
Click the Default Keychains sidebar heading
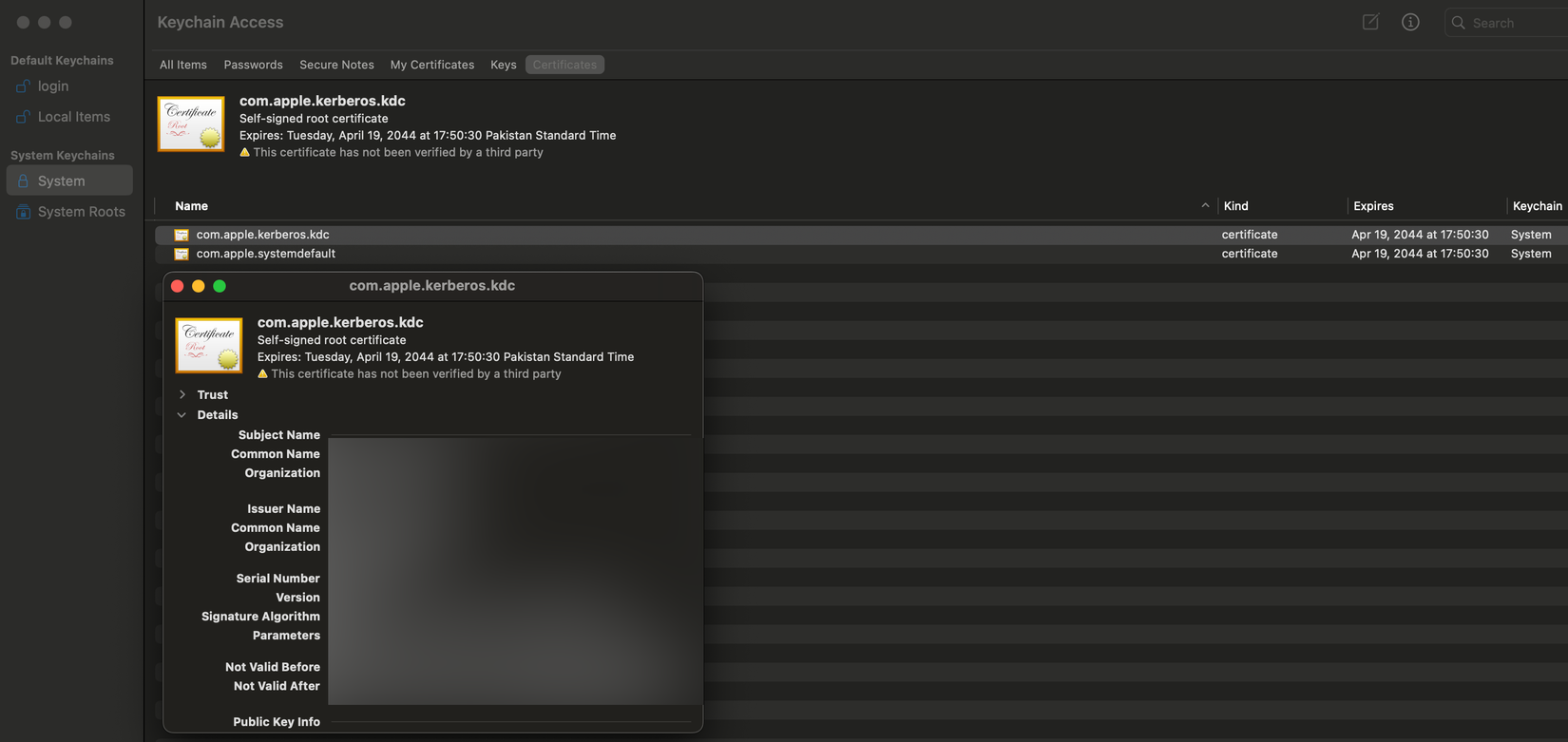62,60
